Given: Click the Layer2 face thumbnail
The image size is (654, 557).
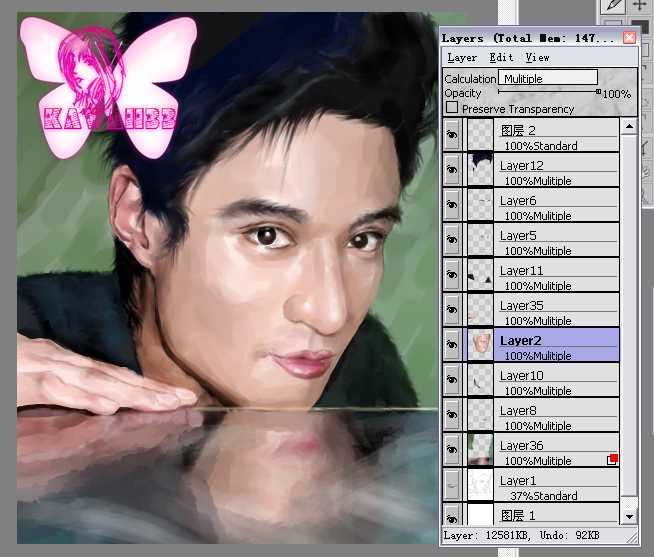Looking at the screenshot, I should click(480, 345).
